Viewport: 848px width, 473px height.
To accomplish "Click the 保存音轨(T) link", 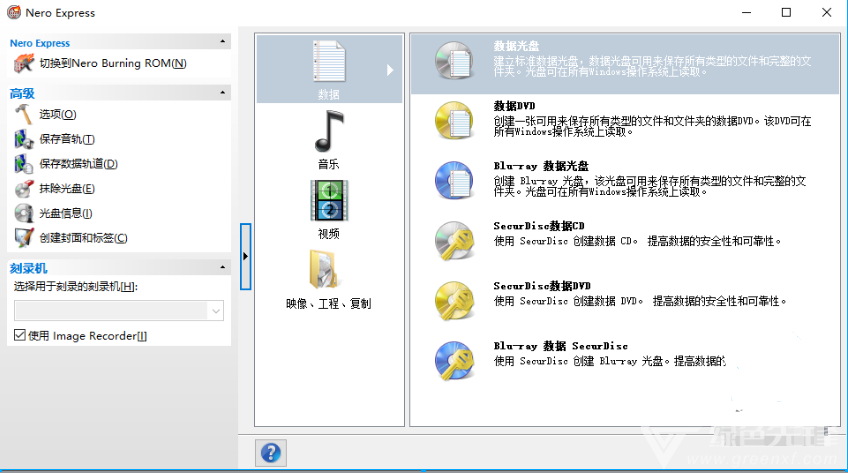I will tap(67, 139).
